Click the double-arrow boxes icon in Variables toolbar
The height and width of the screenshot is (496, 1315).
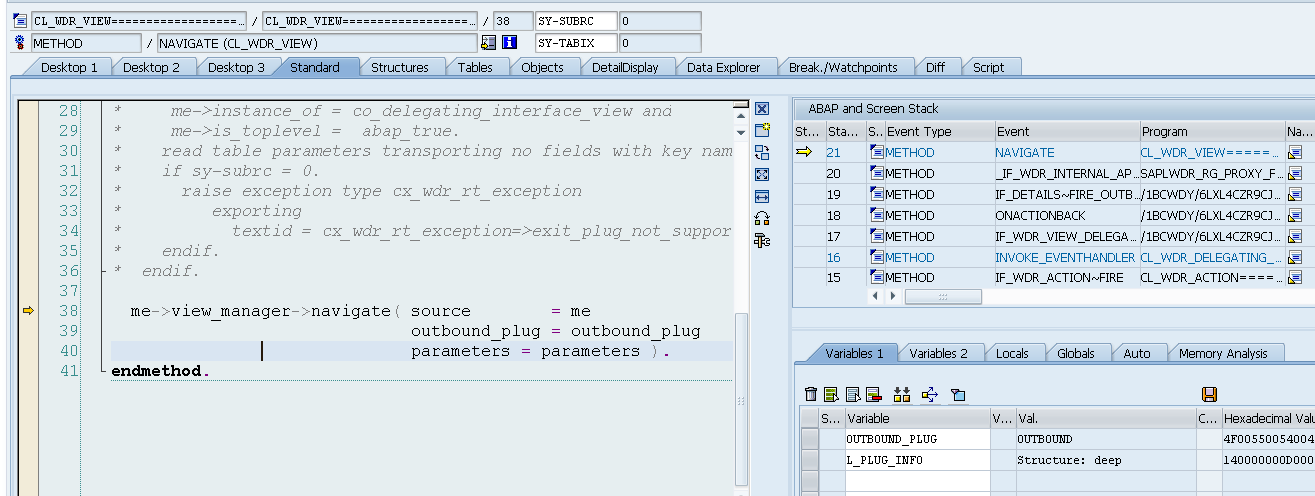[x=902, y=395]
